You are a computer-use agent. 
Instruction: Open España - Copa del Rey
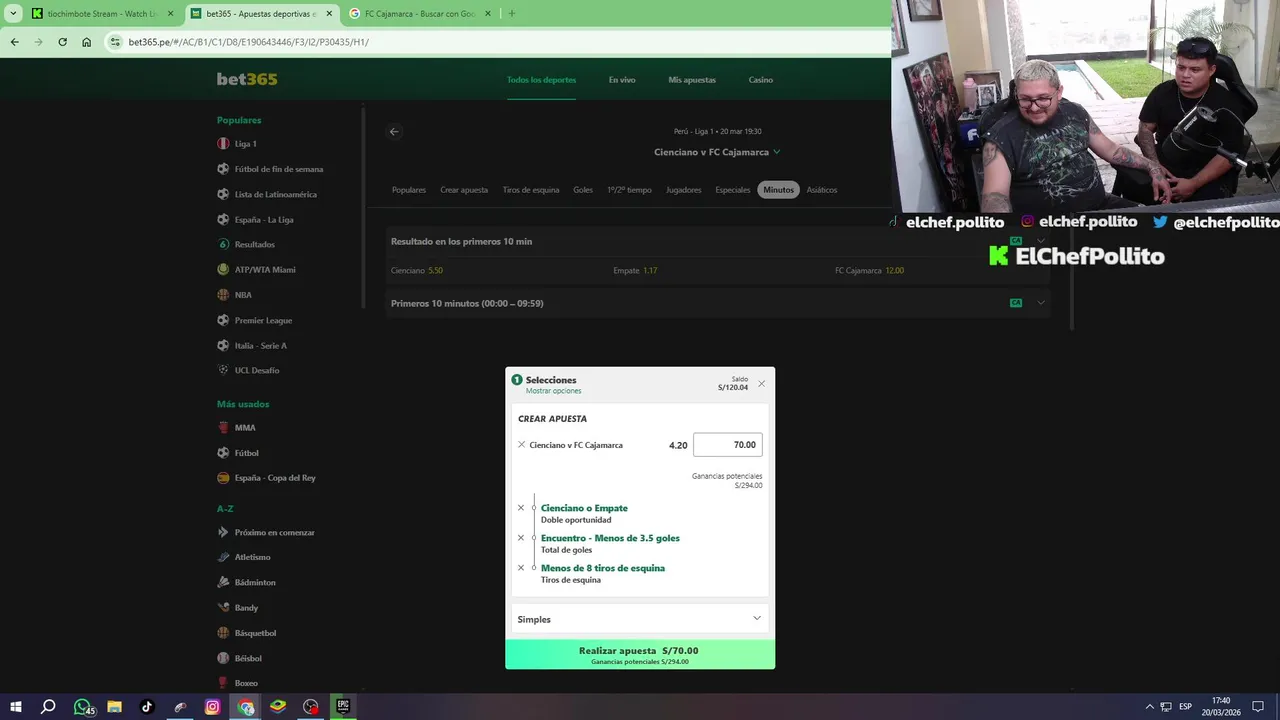(x=275, y=478)
